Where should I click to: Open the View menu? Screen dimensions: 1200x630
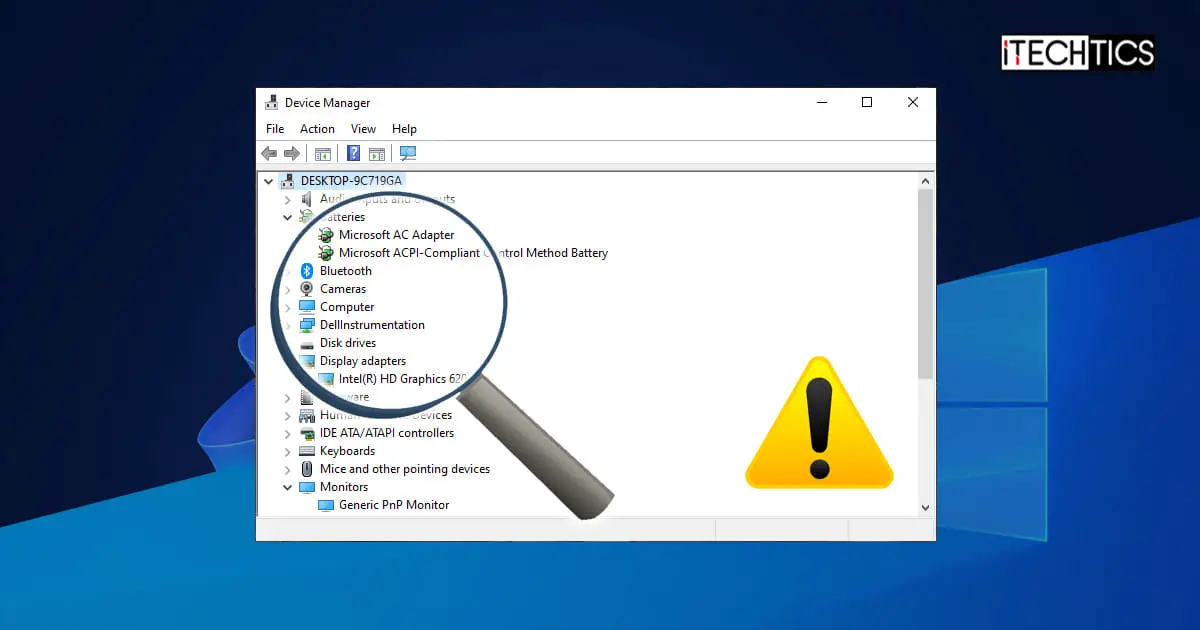click(x=363, y=129)
